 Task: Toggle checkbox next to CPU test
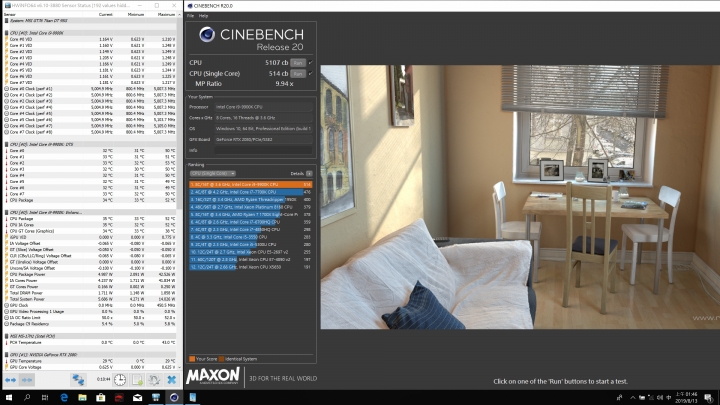311,62
